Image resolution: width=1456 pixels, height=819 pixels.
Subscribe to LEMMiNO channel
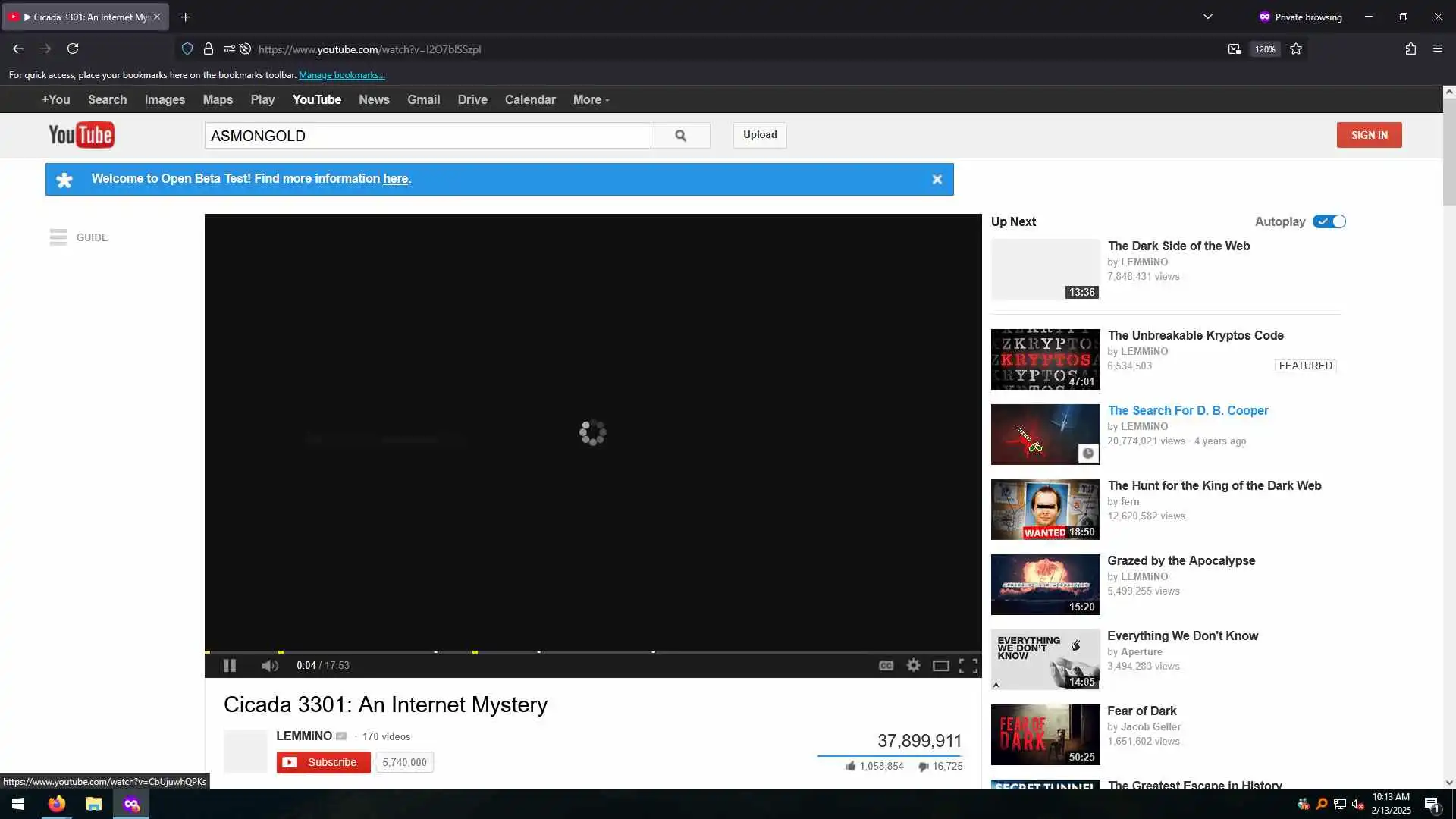324,762
